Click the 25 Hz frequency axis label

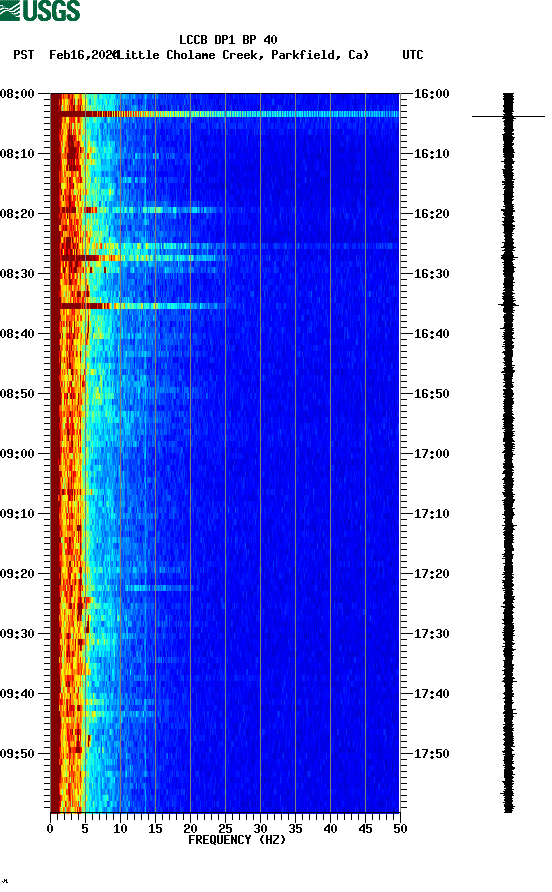[x=225, y=829]
